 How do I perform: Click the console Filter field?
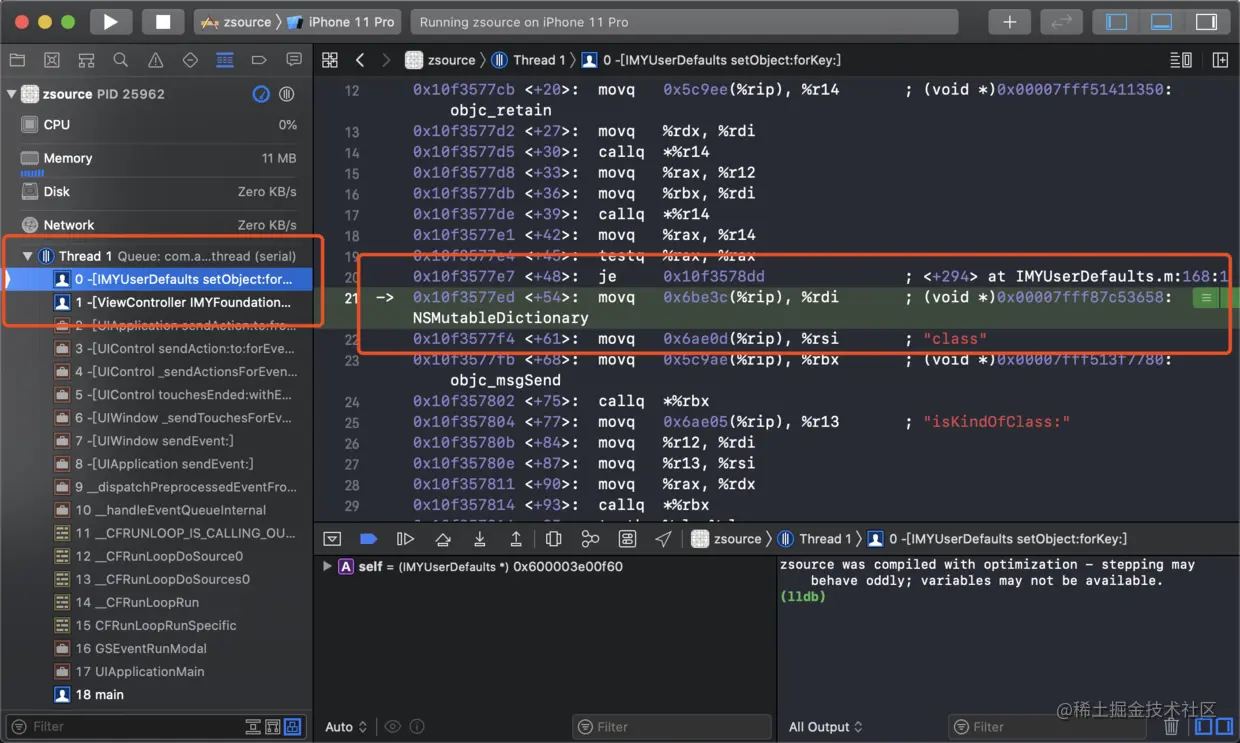point(1047,727)
